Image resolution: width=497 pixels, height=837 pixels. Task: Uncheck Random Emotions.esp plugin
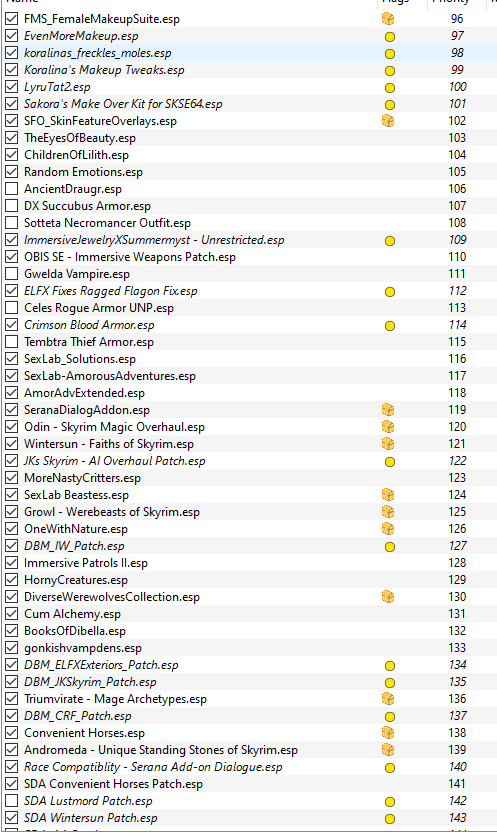[x=11, y=172]
